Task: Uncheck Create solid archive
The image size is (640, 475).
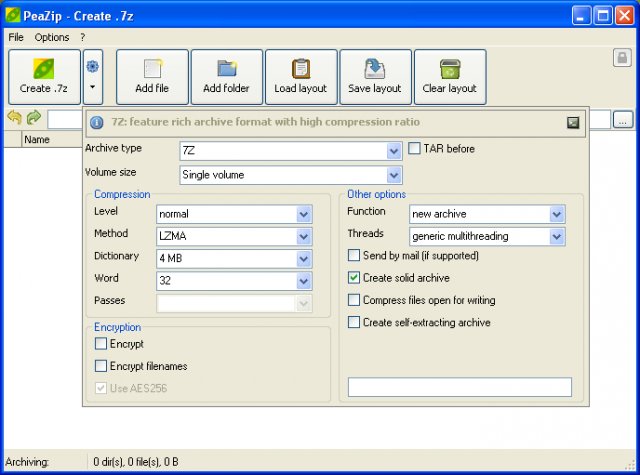Action: pyautogui.click(x=354, y=278)
